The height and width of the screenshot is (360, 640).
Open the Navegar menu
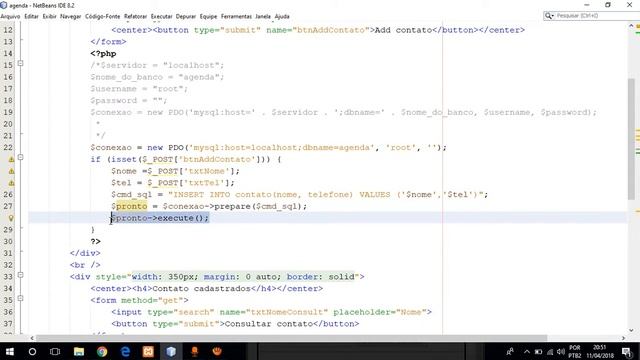71,16
